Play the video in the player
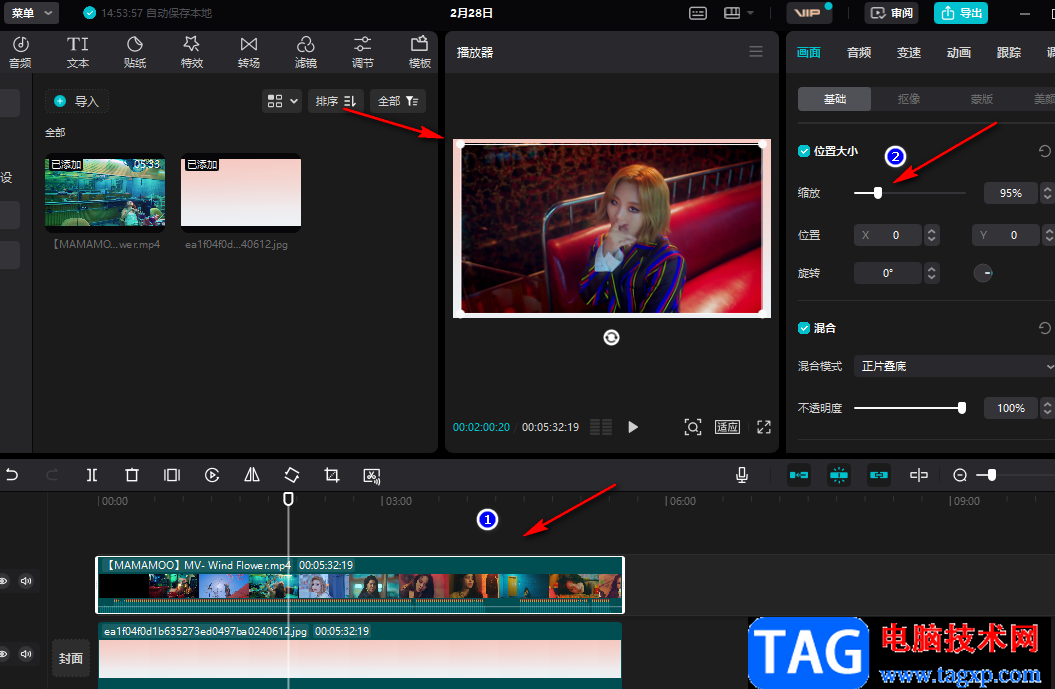Screen dimensions: 1055x689 (633, 427)
